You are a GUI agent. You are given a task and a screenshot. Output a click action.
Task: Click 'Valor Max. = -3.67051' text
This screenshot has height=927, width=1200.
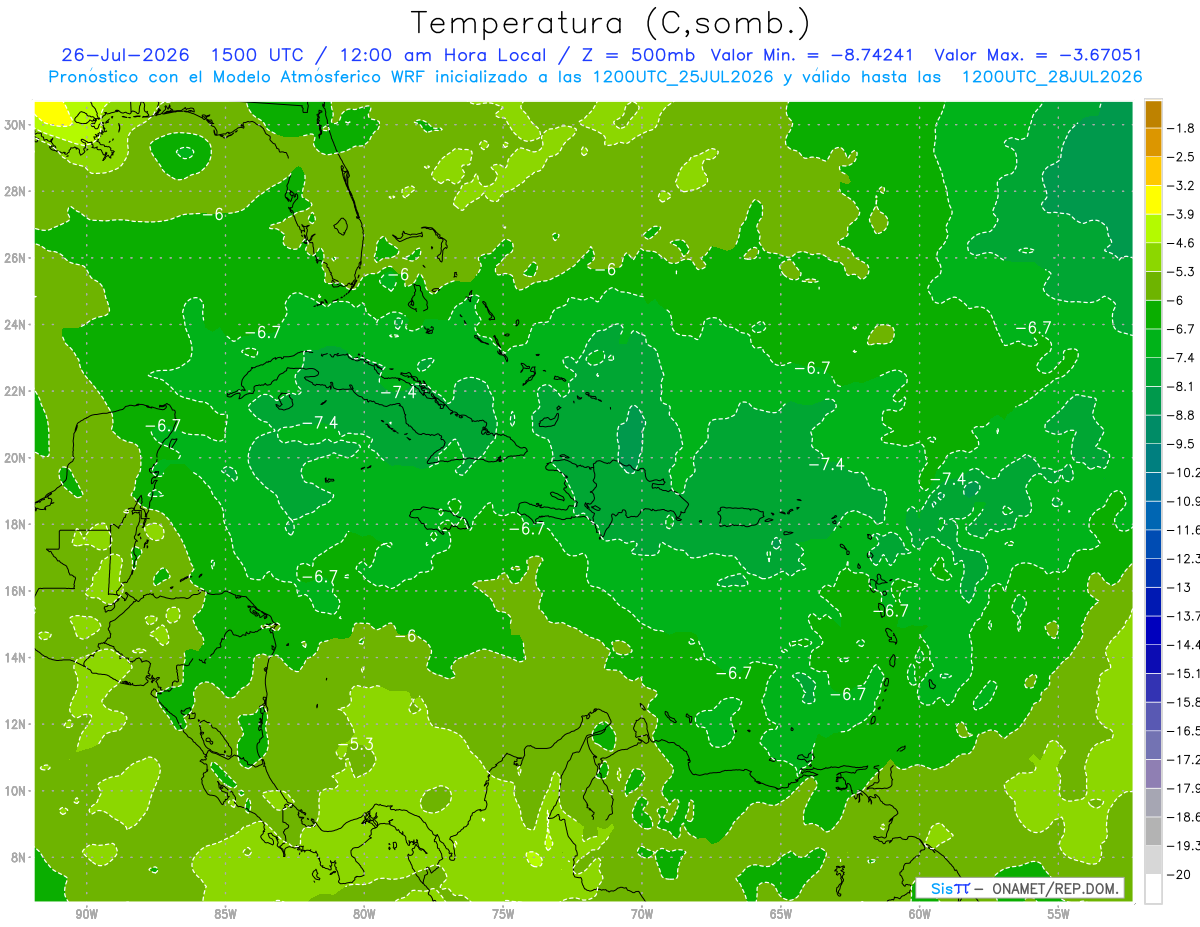[x=1037, y=55]
